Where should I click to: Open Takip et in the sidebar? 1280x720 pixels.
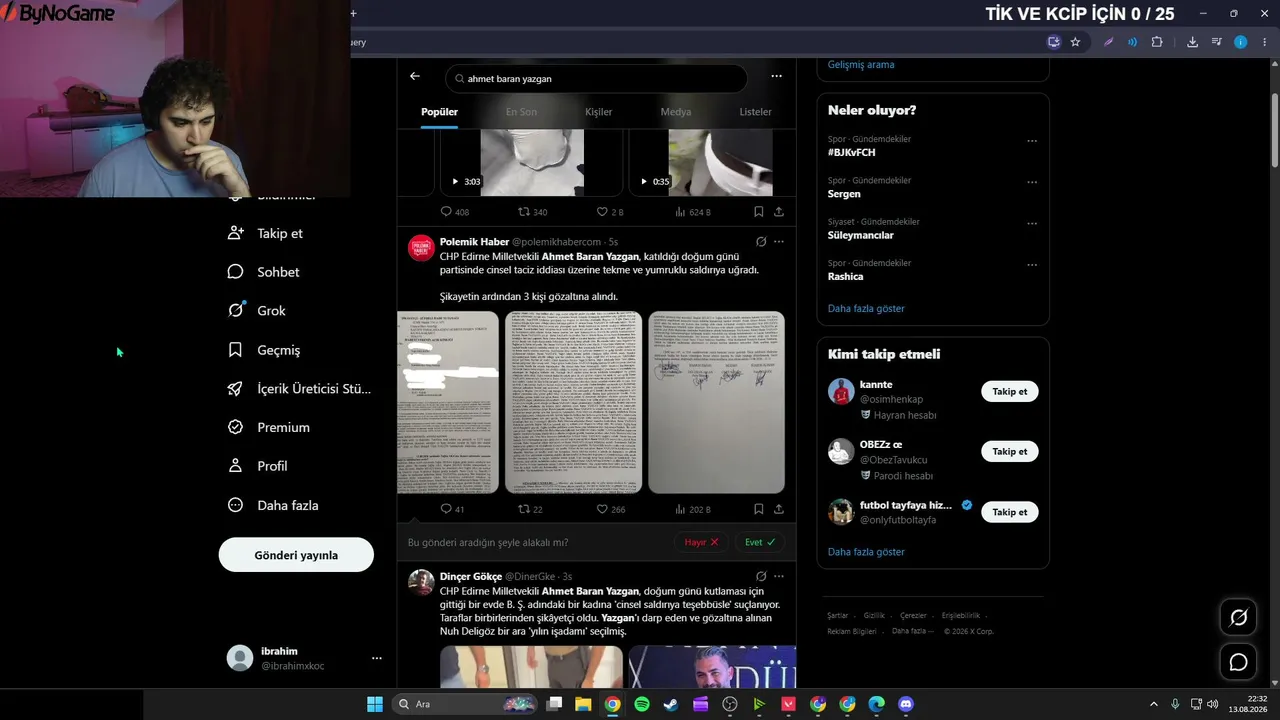click(x=266, y=233)
